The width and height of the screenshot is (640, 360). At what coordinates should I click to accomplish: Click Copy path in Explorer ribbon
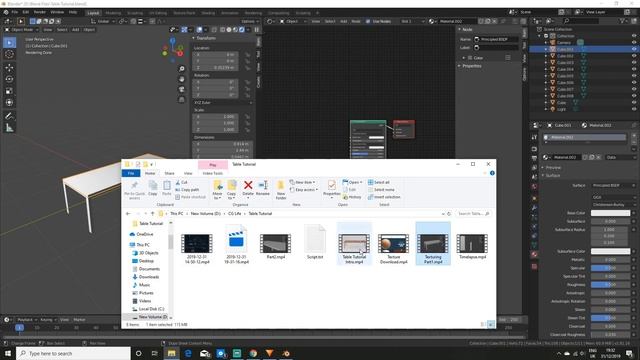coord(187,190)
